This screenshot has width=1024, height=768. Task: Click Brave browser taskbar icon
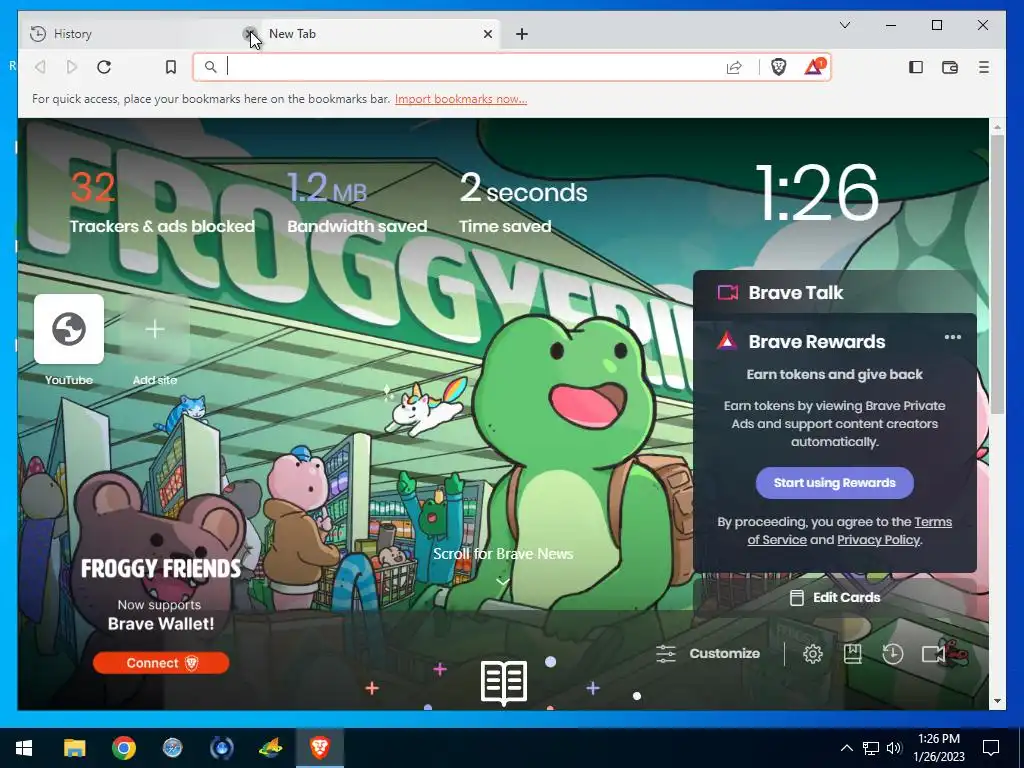coord(319,748)
